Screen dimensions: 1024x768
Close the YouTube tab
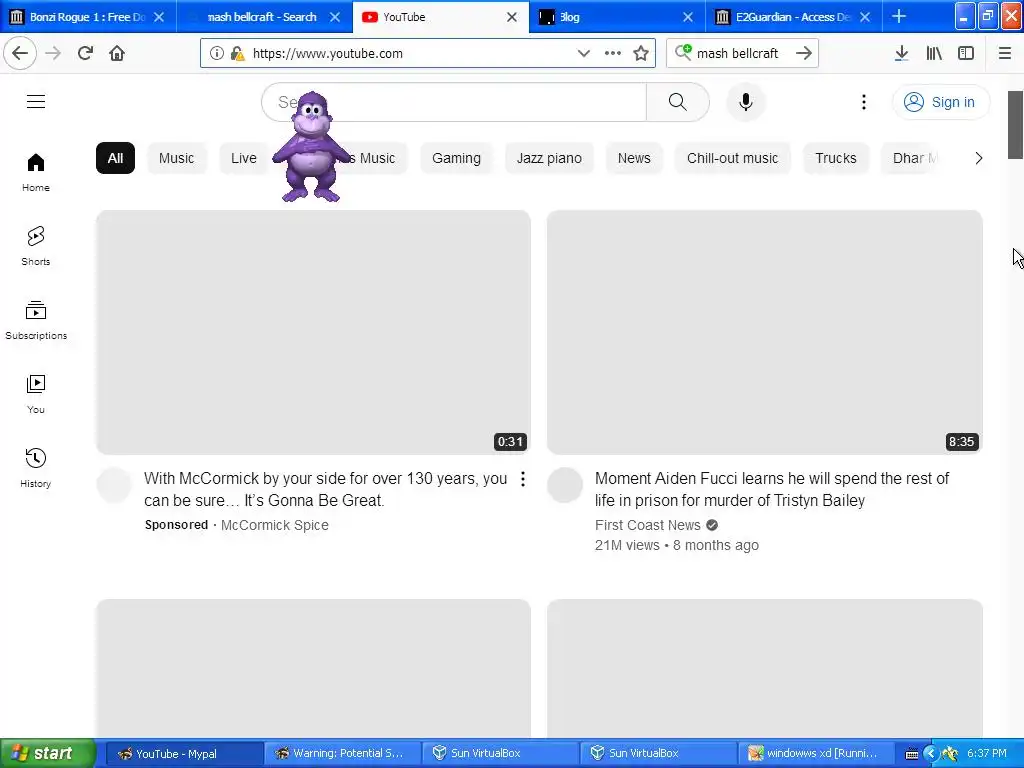[512, 17]
